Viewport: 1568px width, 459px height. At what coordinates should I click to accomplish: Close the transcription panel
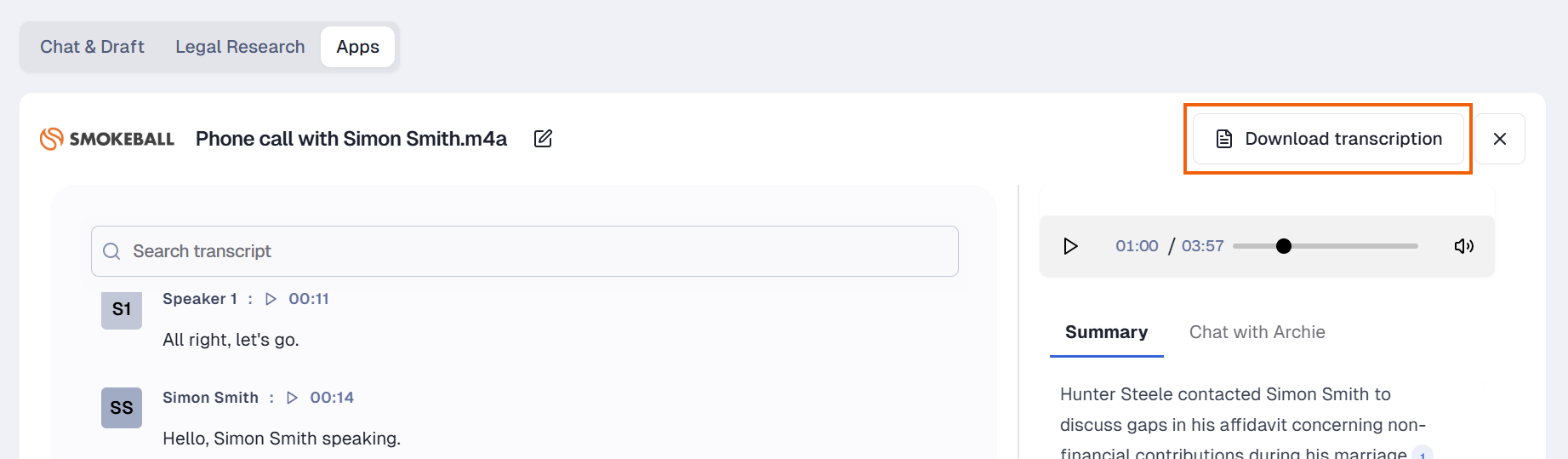[1500, 139]
